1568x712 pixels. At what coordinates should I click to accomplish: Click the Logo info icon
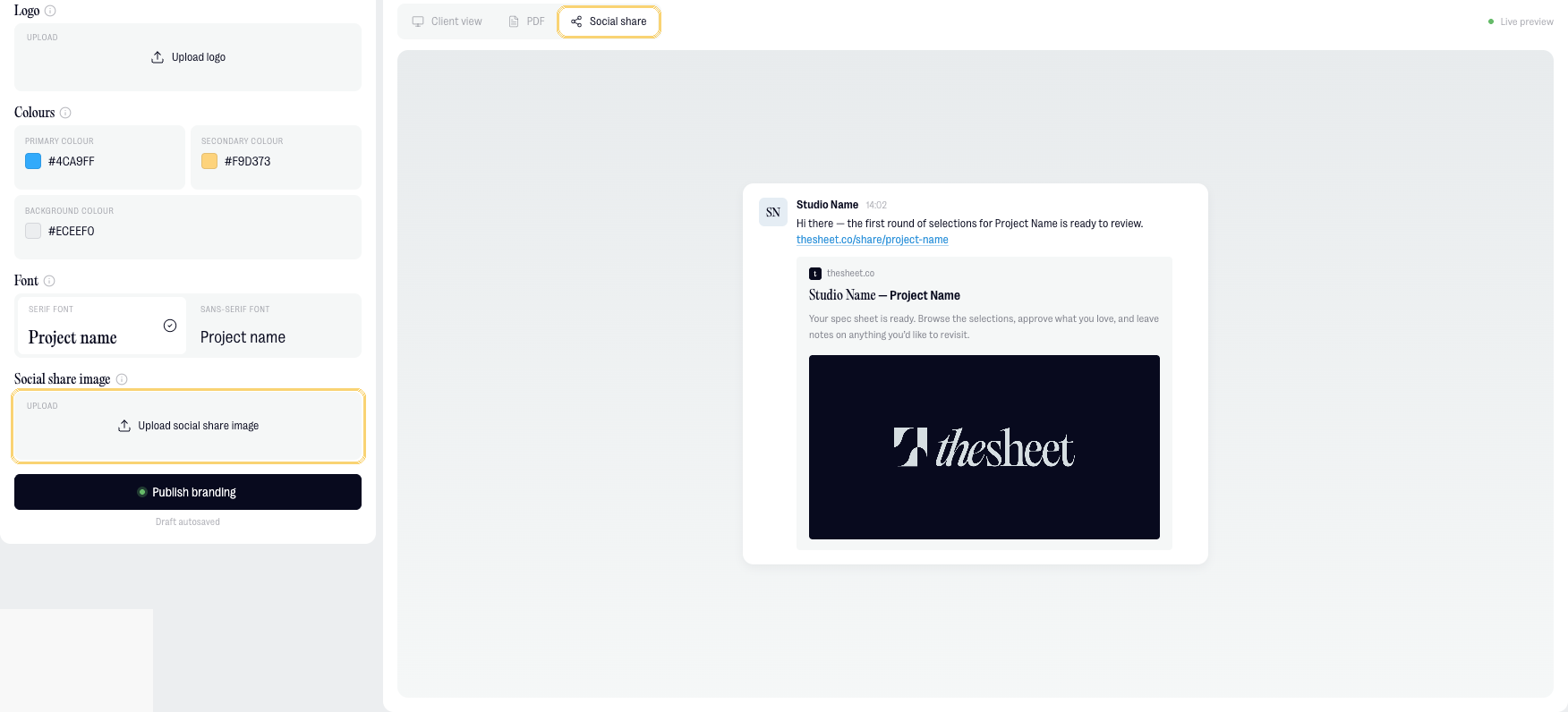coord(50,11)
